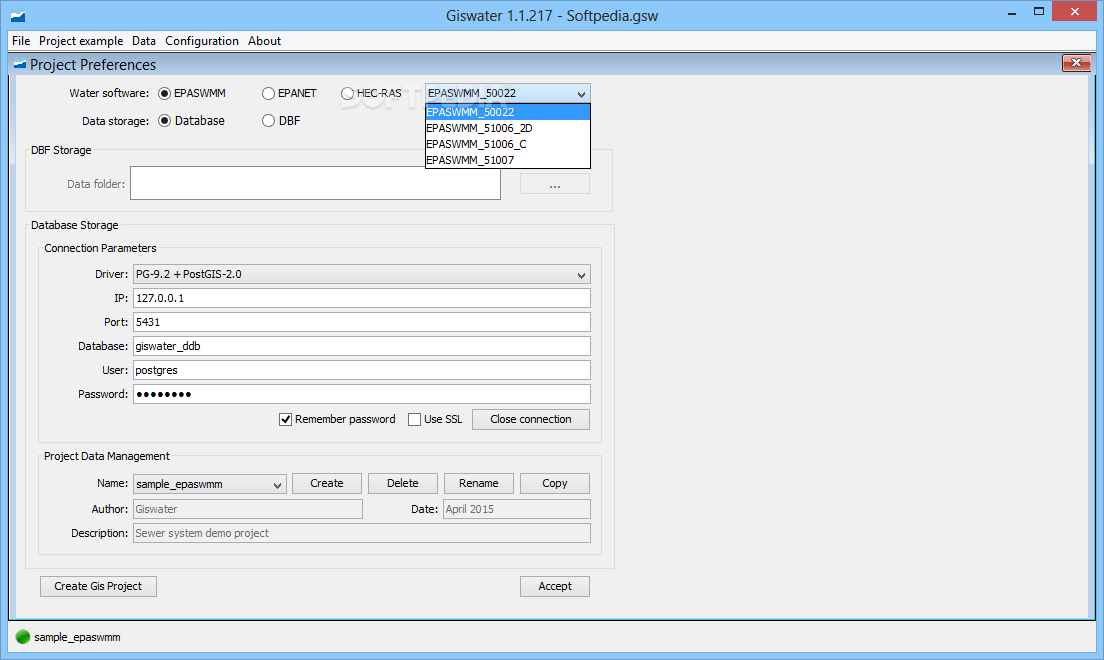Maximize the Giswater window
The height and width of the screenshot is (660, 1104).
click(1039, 11)
